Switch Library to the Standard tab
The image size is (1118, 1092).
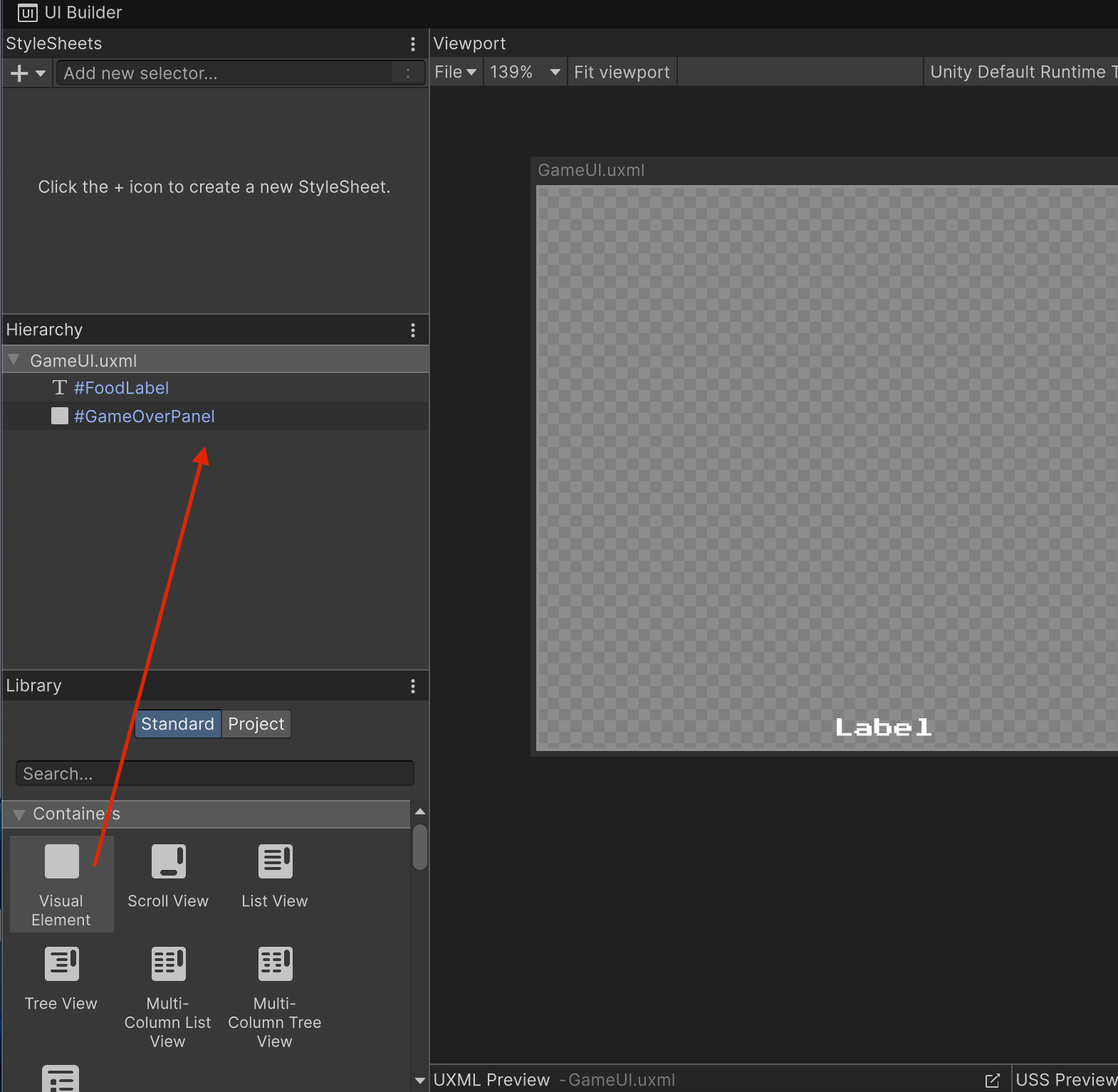click(x=177, y=724)
